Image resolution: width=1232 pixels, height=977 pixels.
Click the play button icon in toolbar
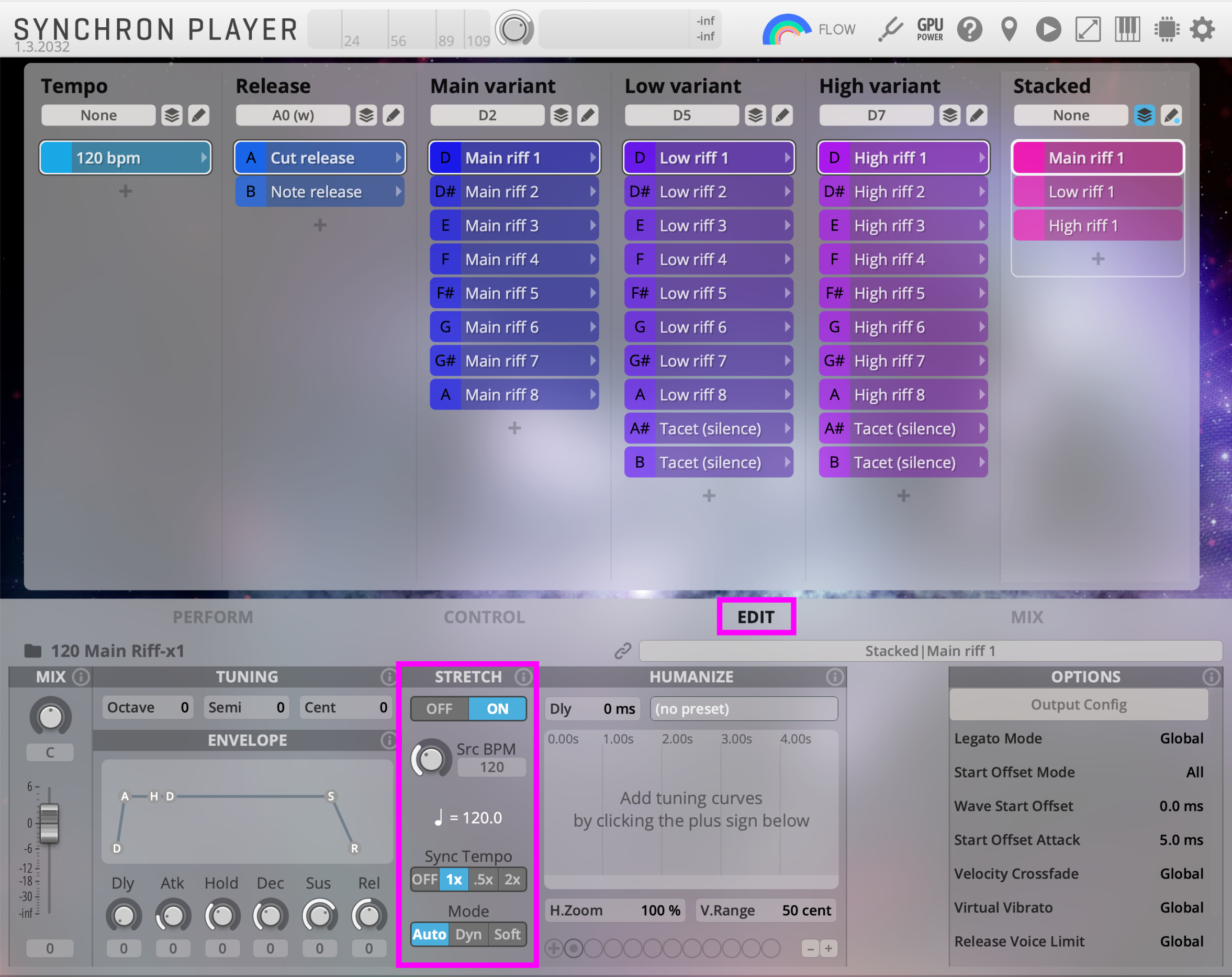[1048, 29]
